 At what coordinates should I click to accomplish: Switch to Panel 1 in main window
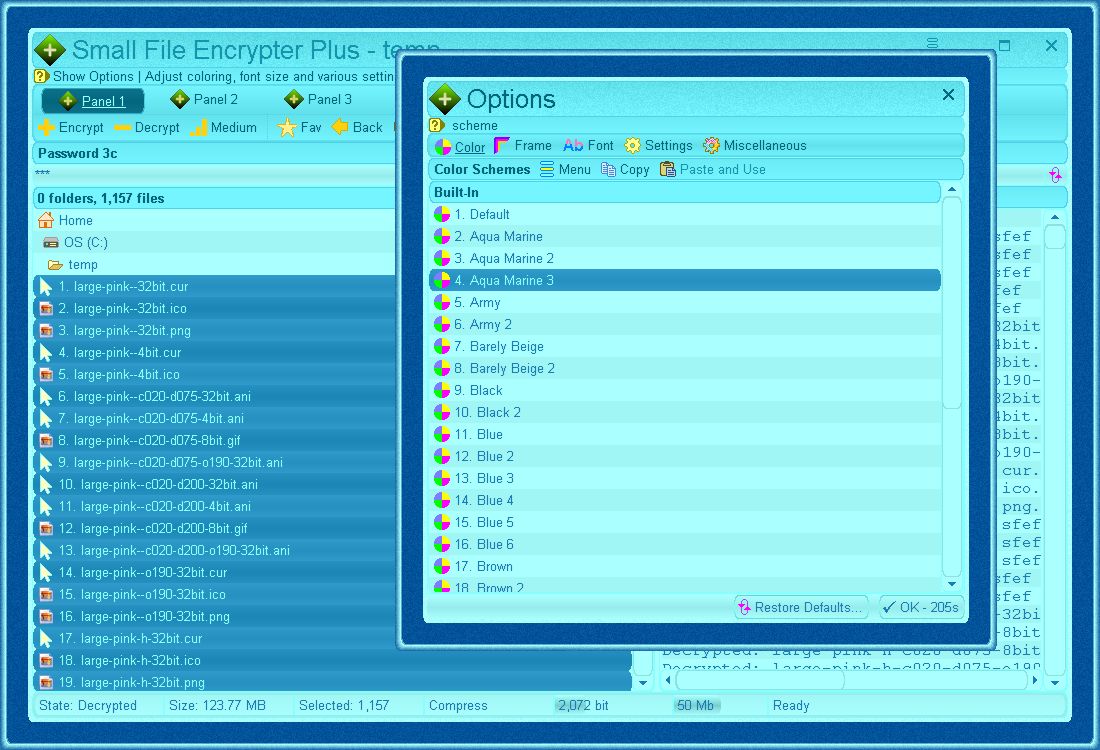point(93,101)
